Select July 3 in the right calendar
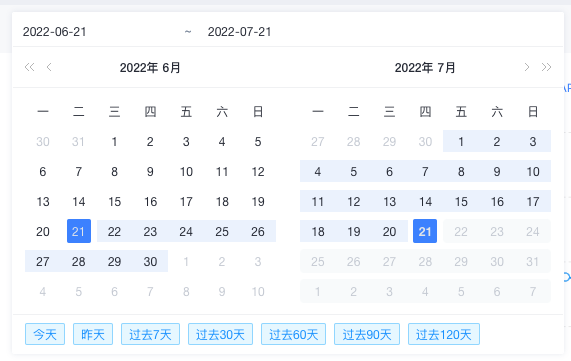 [533, 141]
